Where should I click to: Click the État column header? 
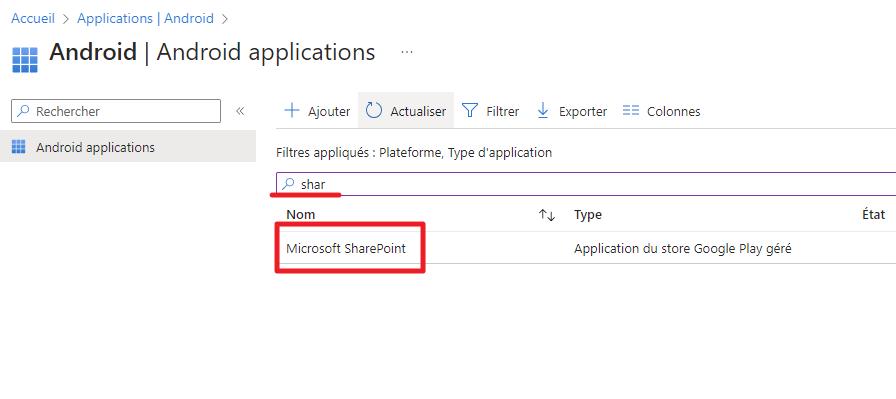pos(873,215)
